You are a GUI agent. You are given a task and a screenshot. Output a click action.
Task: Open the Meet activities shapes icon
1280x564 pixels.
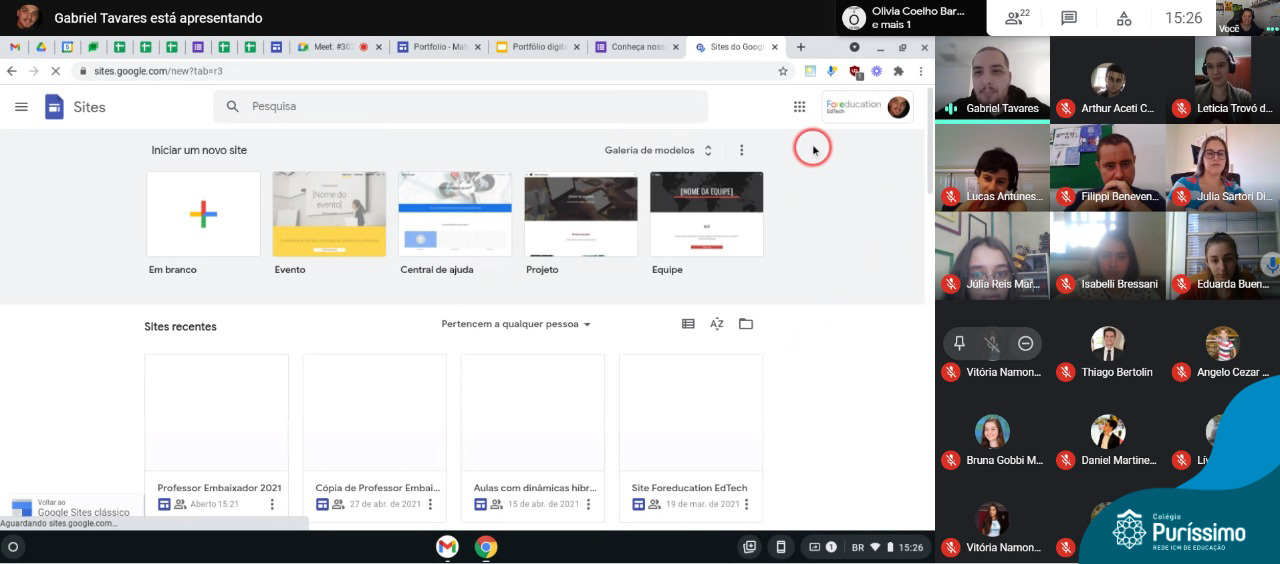[x=1124, y=18]
